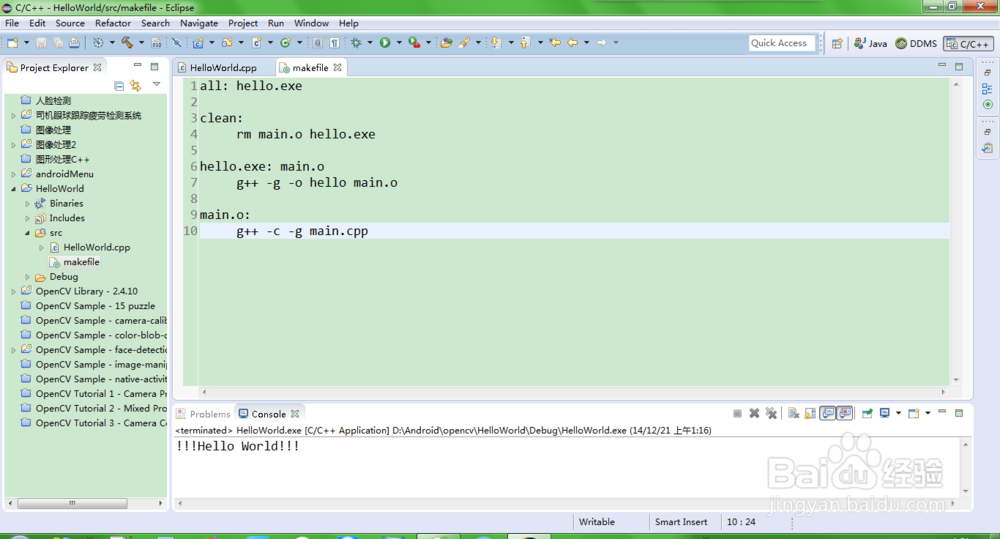
Task: Click Remove All Terminated Launches icon
Action: coord(771,413)
